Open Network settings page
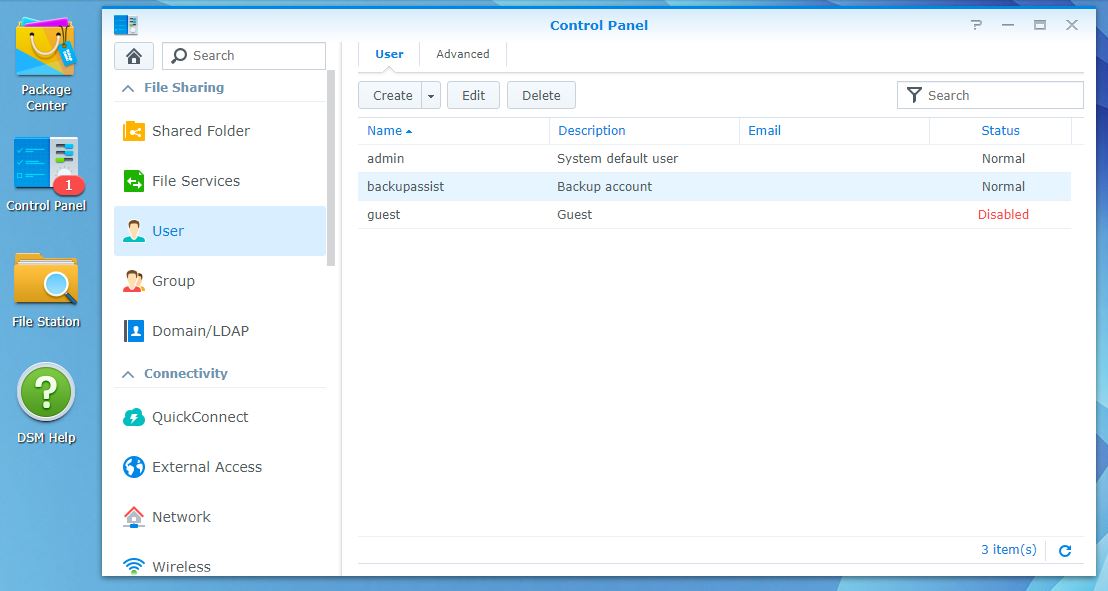 click(220, 517)
